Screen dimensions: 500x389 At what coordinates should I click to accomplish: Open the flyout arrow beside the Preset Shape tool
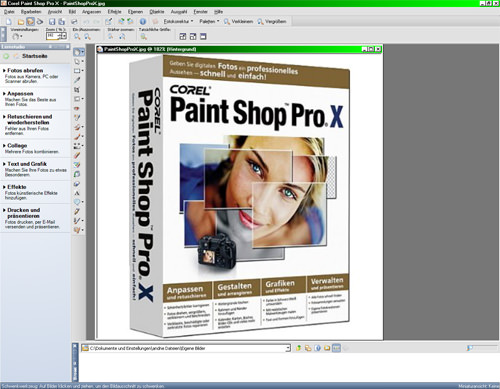coord(82,202)
